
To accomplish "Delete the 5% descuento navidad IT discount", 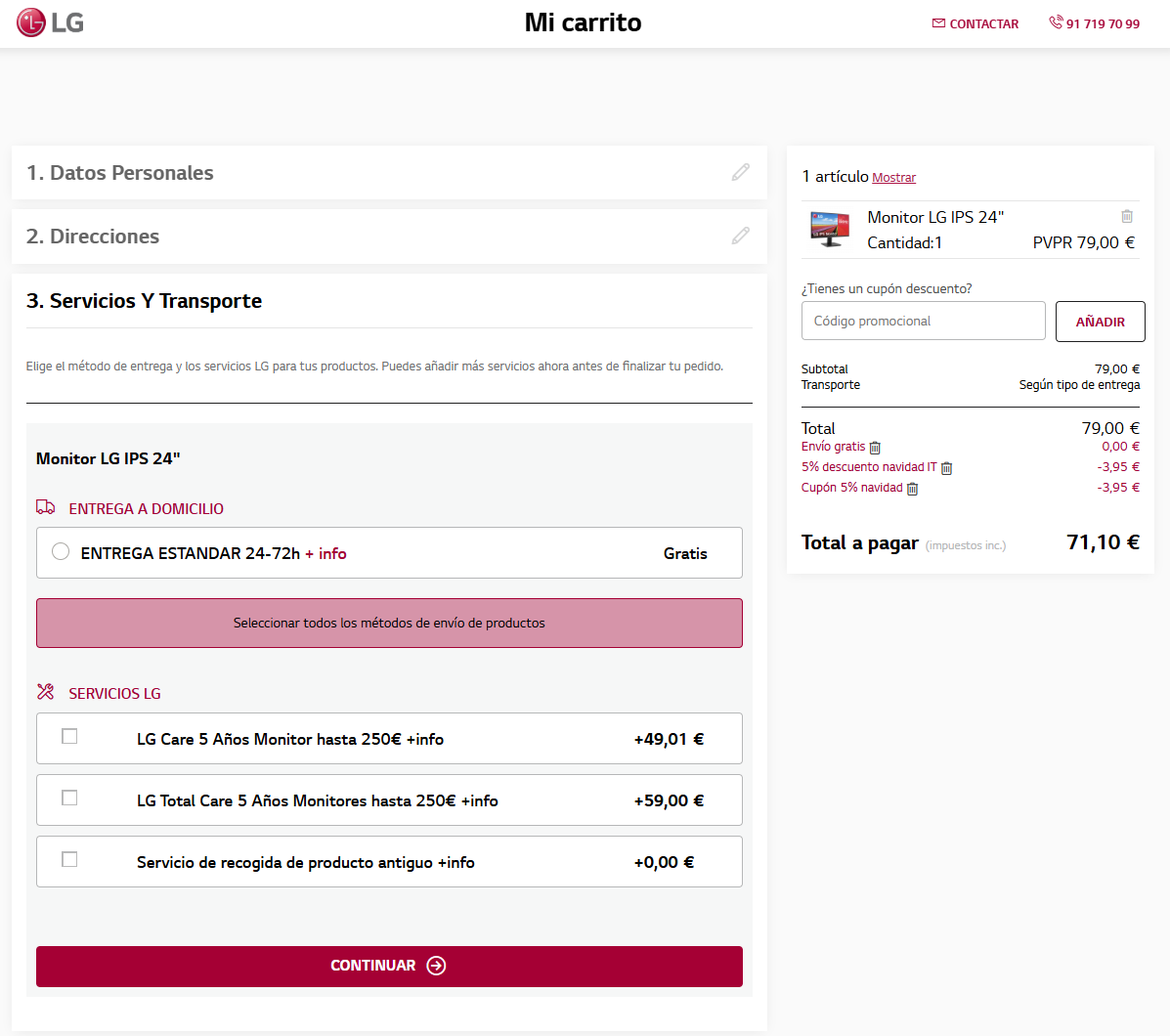I will pos(946,467).
